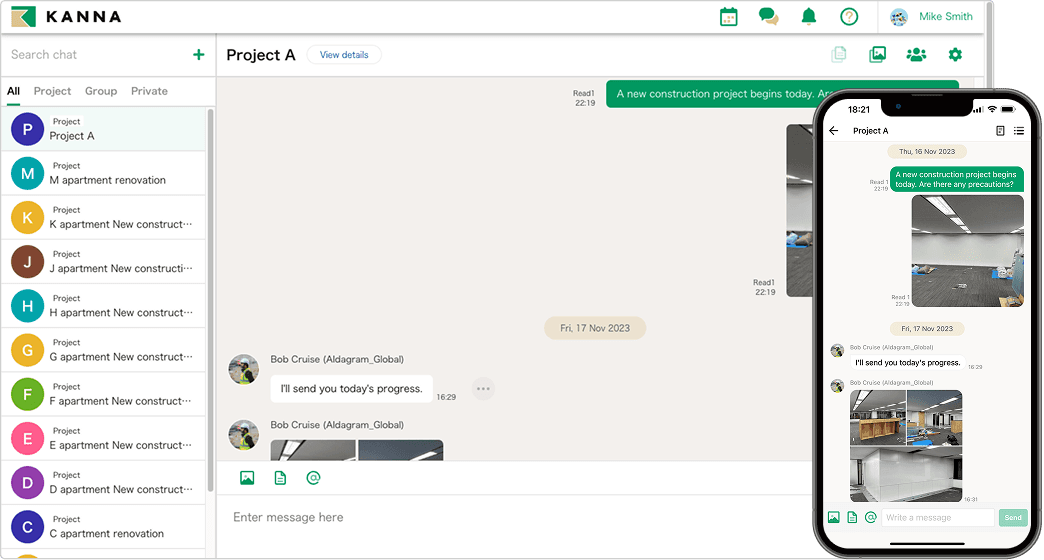The width and height of the screenshot is (1044, 560).
Task: Select the Project tab
Action: [52, 91]
